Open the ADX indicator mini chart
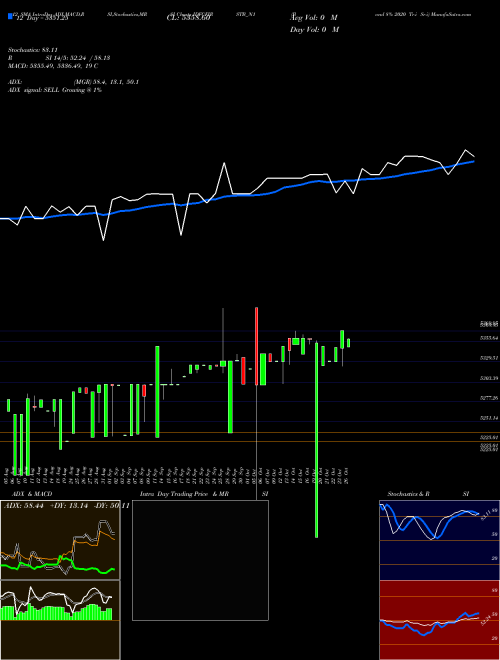The width and height of the screenshot is (500, 660). [60, 540]
